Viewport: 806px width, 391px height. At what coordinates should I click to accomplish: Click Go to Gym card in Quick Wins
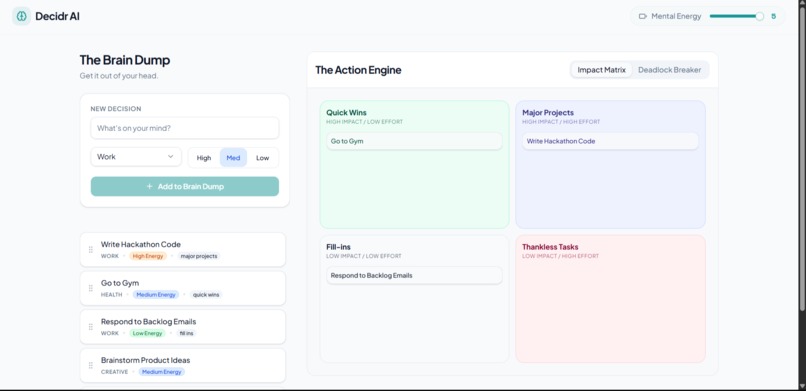pyautogui.click(x=414, y=141)
